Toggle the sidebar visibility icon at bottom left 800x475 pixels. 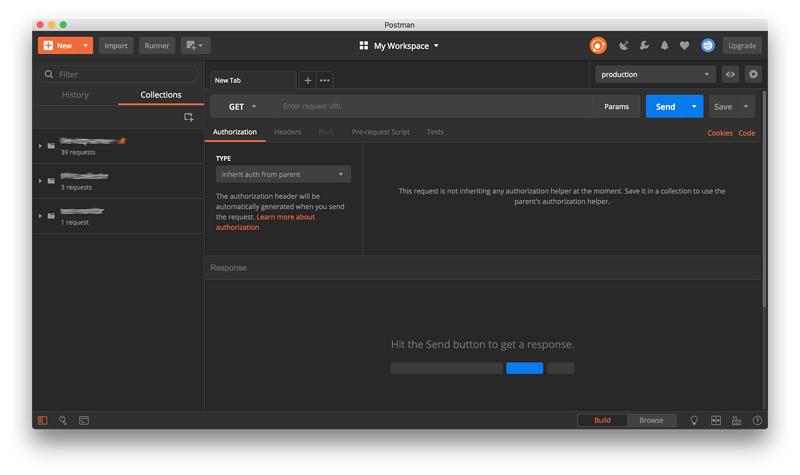pos(42,421)
